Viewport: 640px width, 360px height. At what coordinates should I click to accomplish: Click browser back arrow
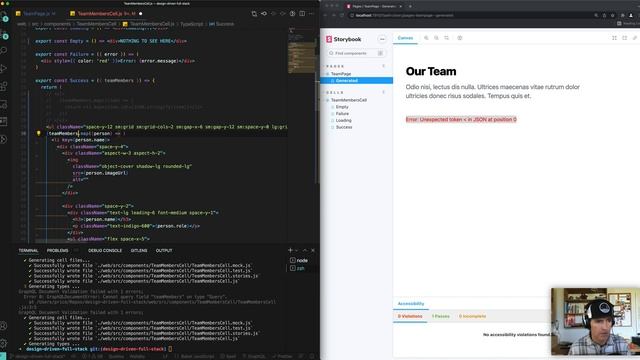[325, 15]
